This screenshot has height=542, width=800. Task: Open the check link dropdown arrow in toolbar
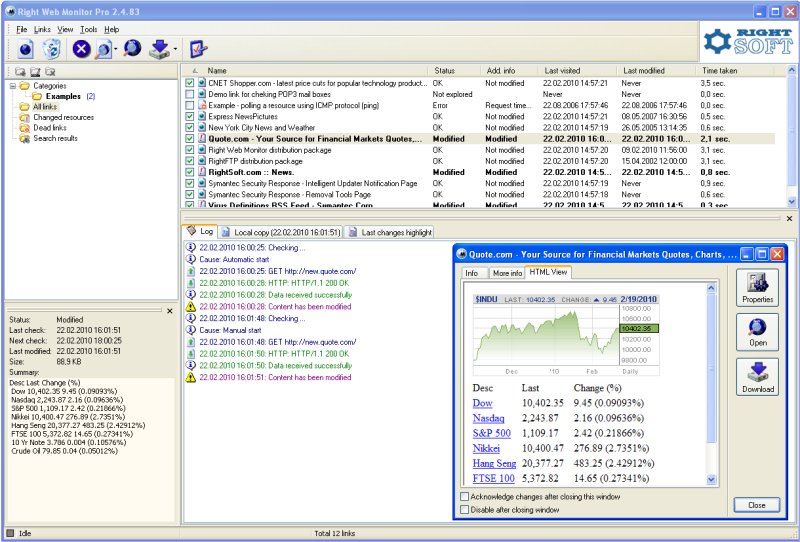pos(116,50)
